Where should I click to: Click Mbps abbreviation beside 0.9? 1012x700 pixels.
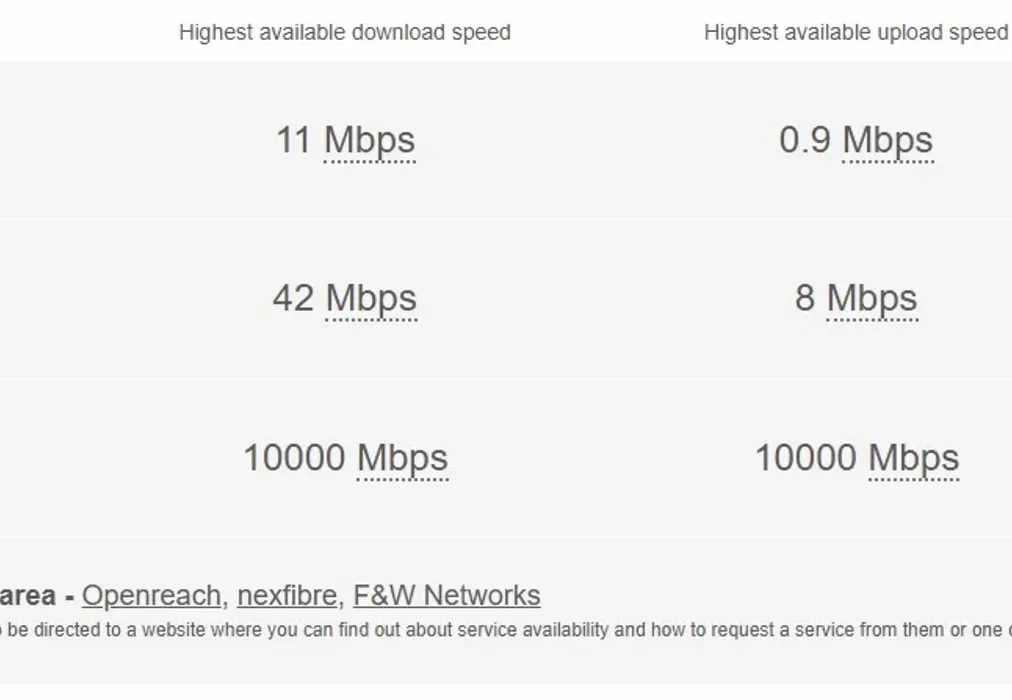[x=887, y=141]
